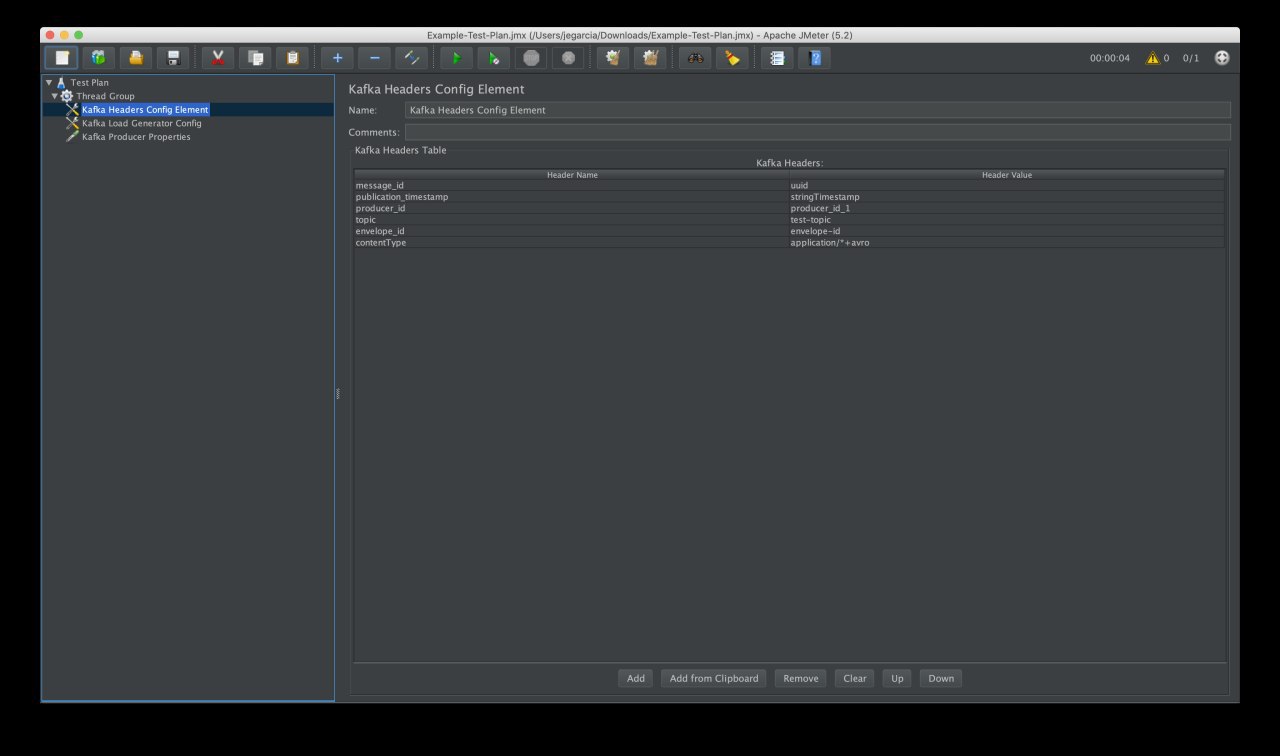Select the publication_timestamp header name cell

pos(572,197)
